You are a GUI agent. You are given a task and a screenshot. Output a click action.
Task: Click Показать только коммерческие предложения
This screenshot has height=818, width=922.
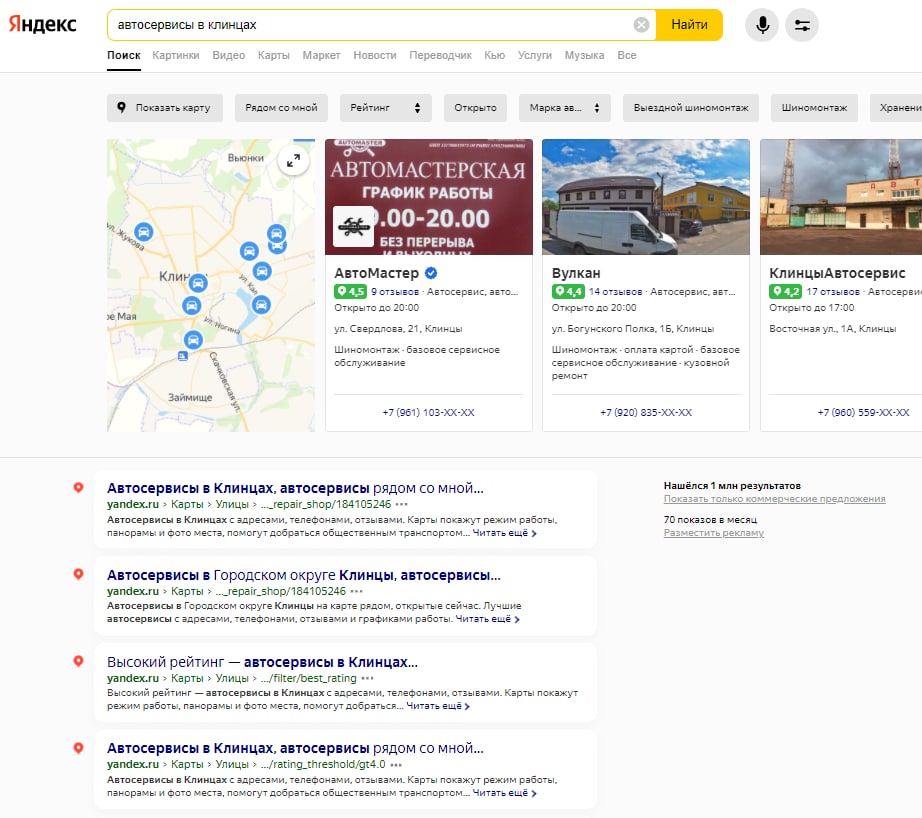click(774, 499)
